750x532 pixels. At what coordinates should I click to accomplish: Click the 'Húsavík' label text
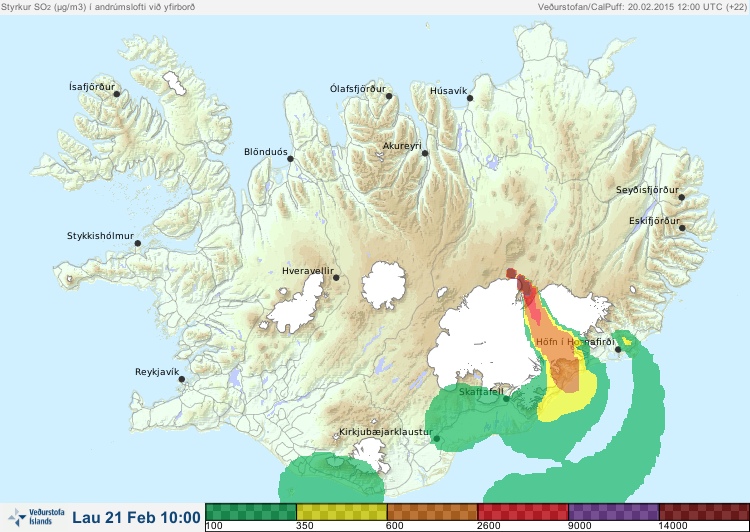[x=449, y=91]
